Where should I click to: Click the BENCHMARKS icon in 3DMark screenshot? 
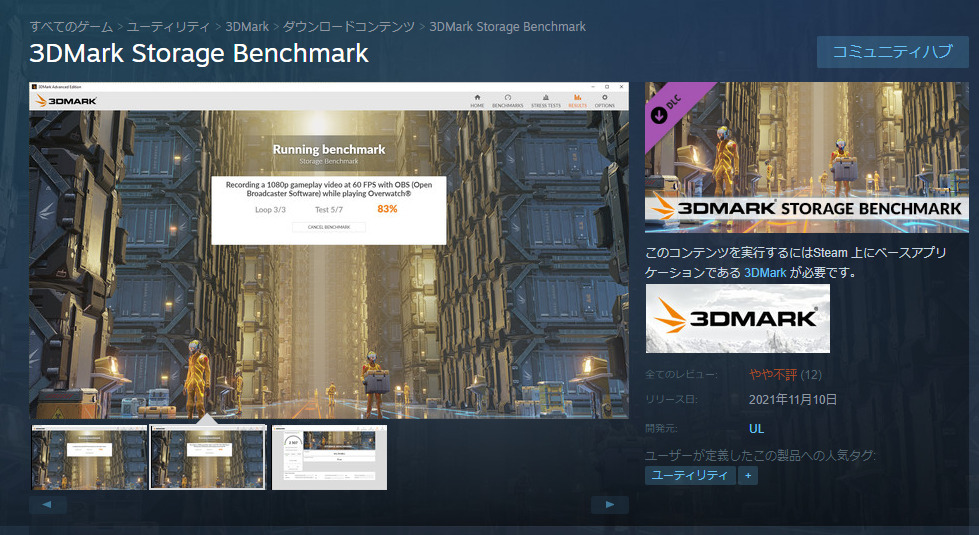coord(508,101)
